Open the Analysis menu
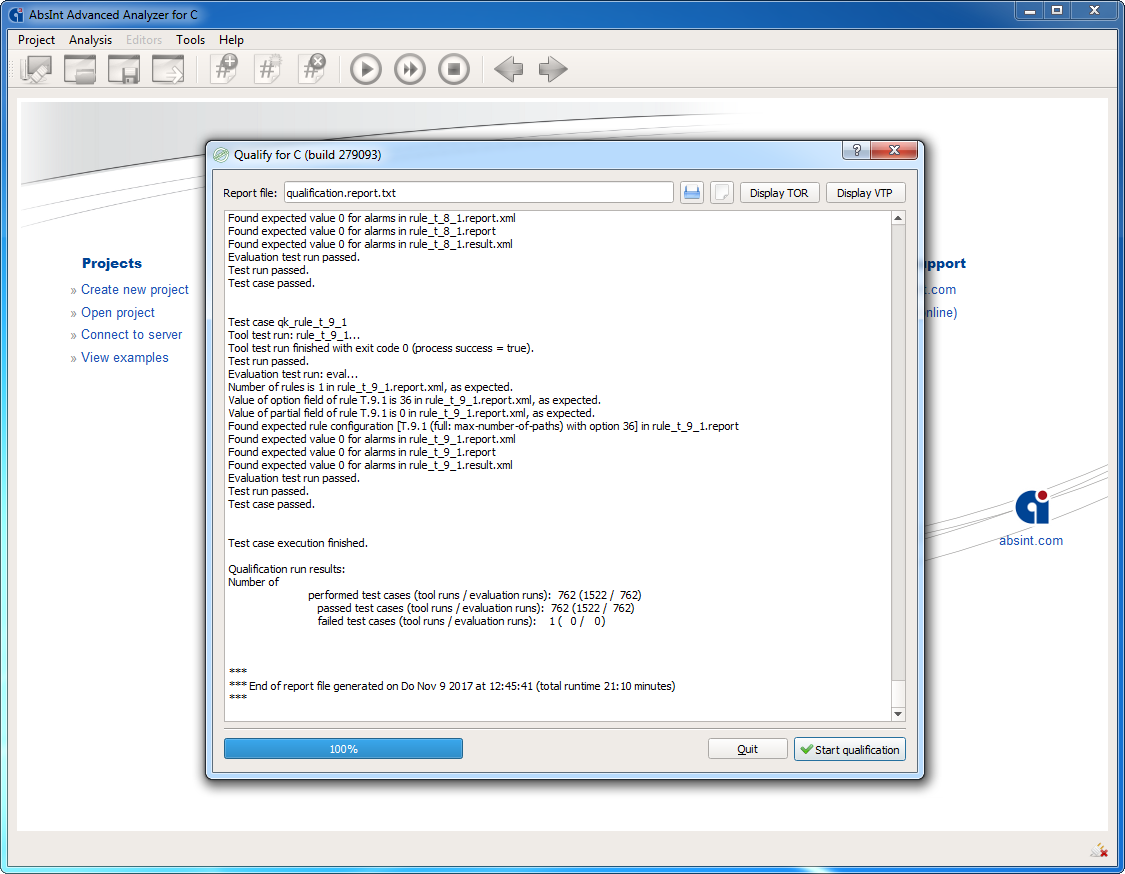The height and width of the screenshot is (874, 1125). (x=90, y=40)
